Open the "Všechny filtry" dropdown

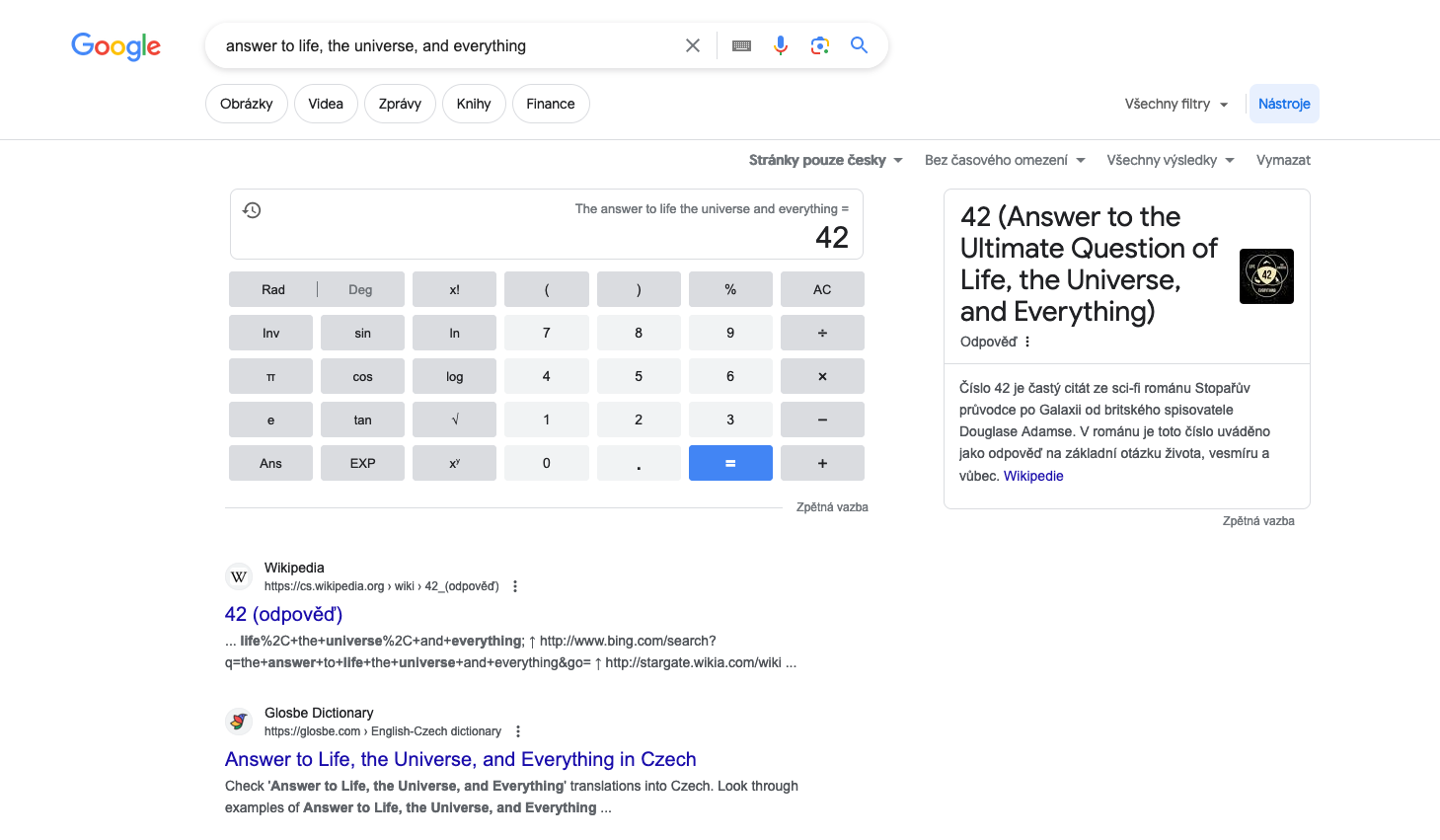tap(1176, 104)
